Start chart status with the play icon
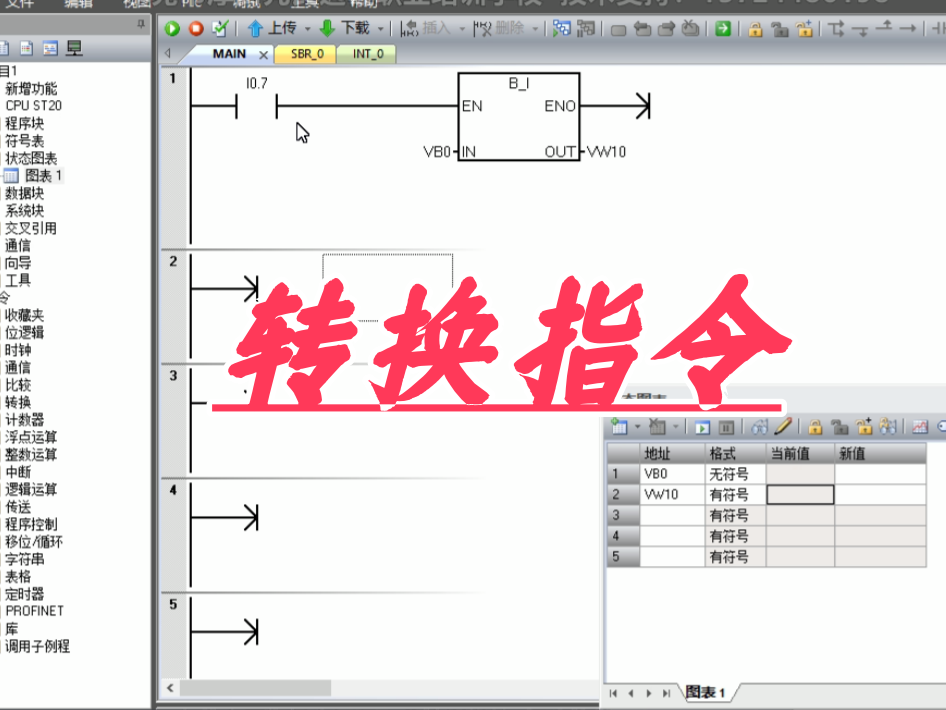The width and height of the screenshot is (946, 710). click(x=703, y=427)
